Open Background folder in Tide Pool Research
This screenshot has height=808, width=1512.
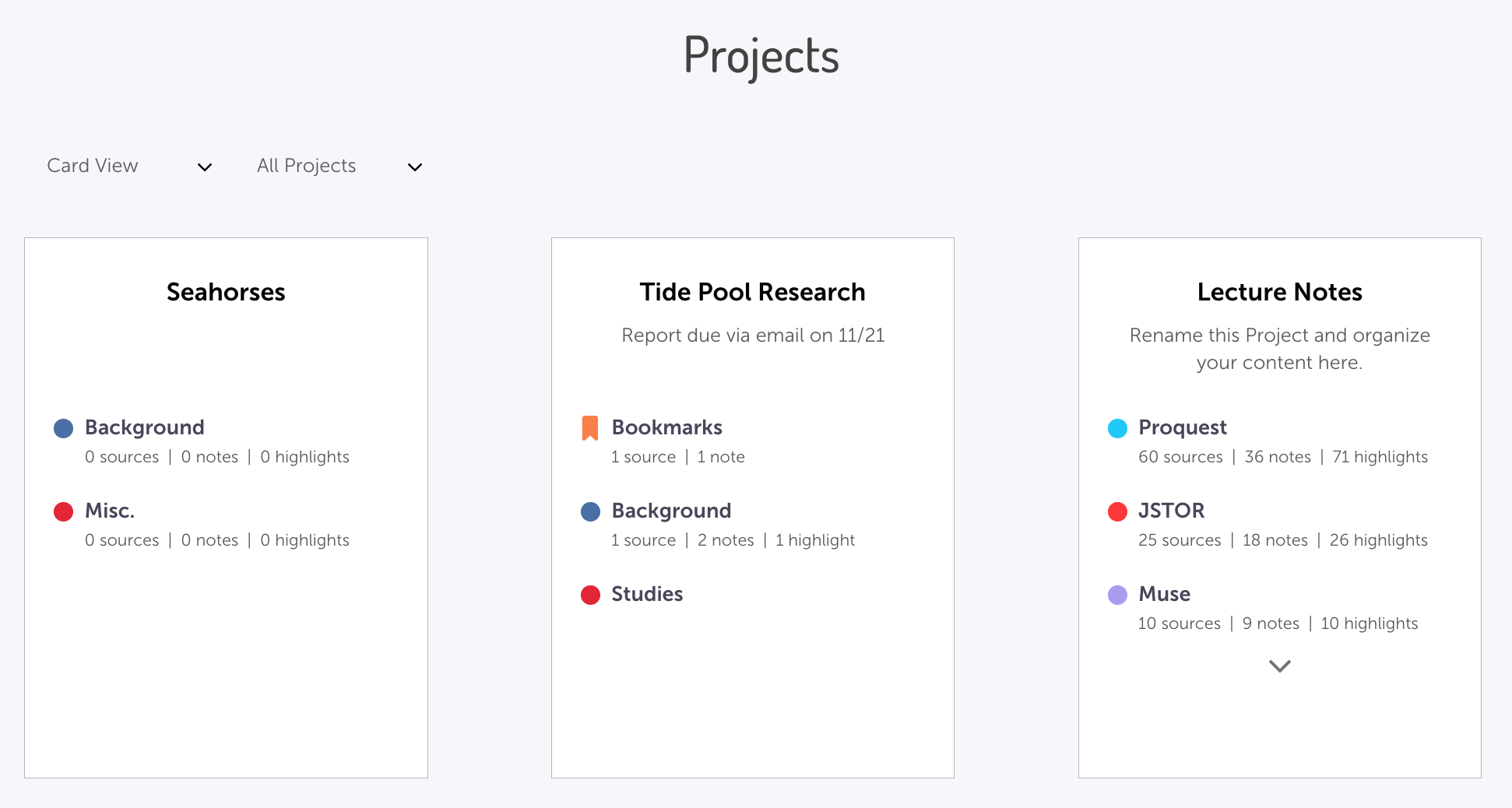pos(671,511)
